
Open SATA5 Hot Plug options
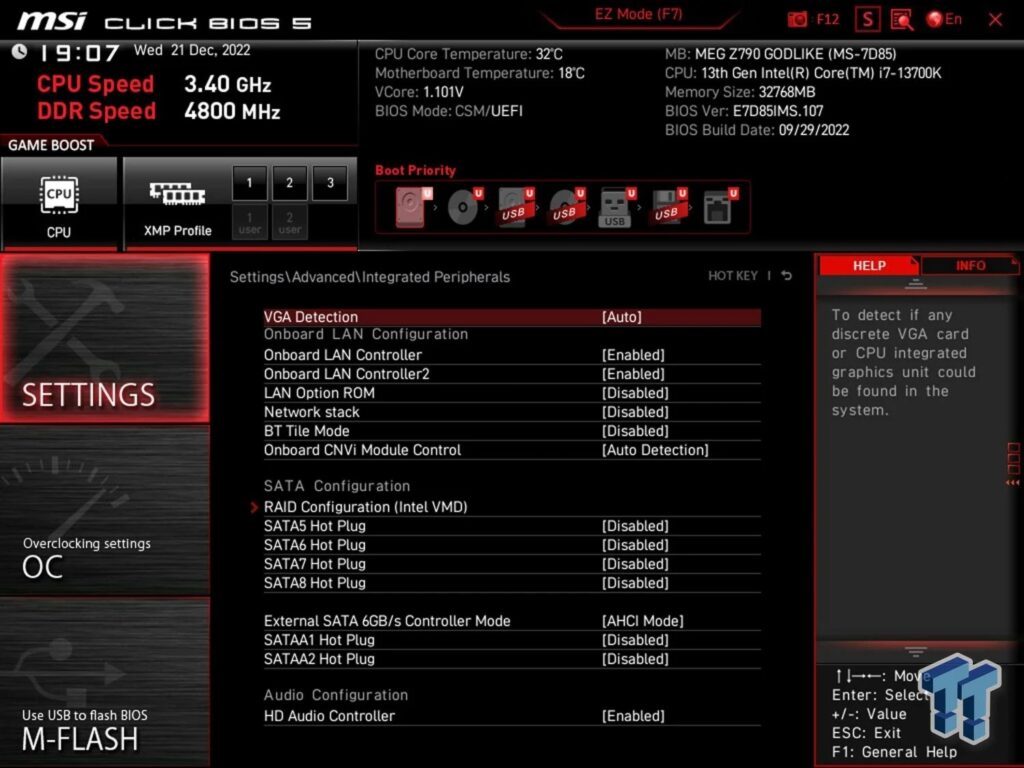point(512,526)
